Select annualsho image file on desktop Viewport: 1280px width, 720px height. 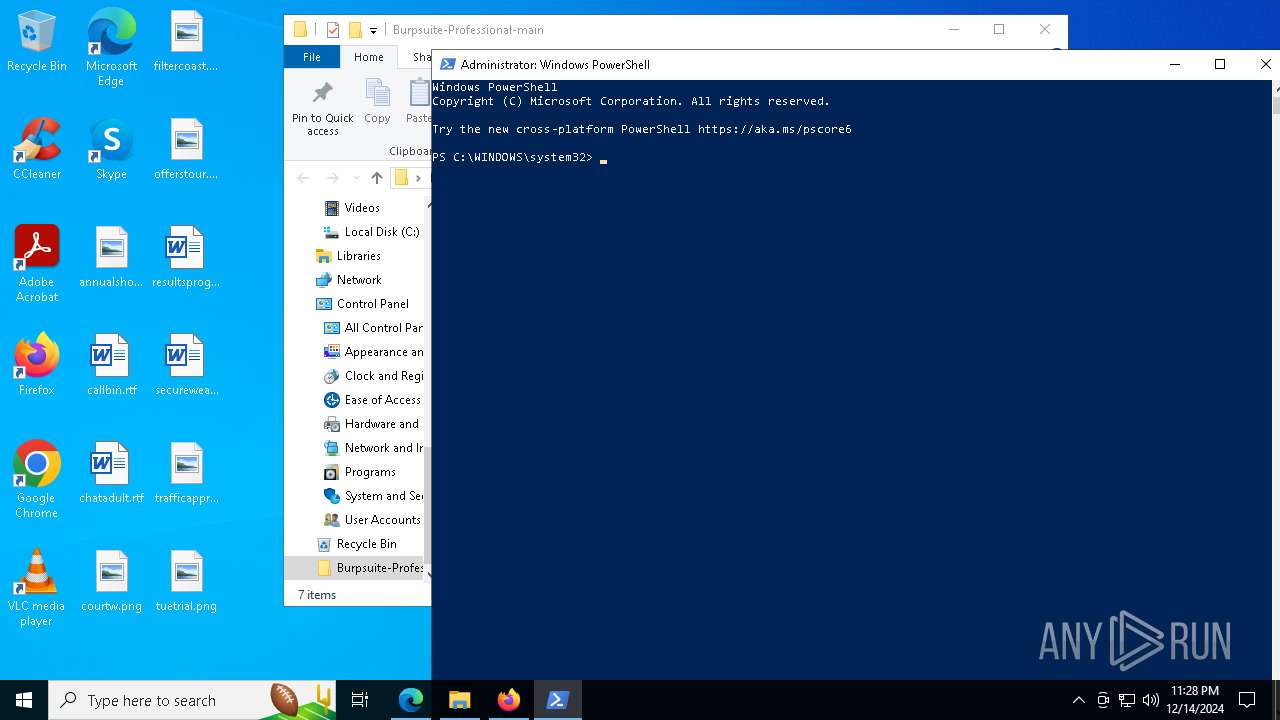(111, 258)
